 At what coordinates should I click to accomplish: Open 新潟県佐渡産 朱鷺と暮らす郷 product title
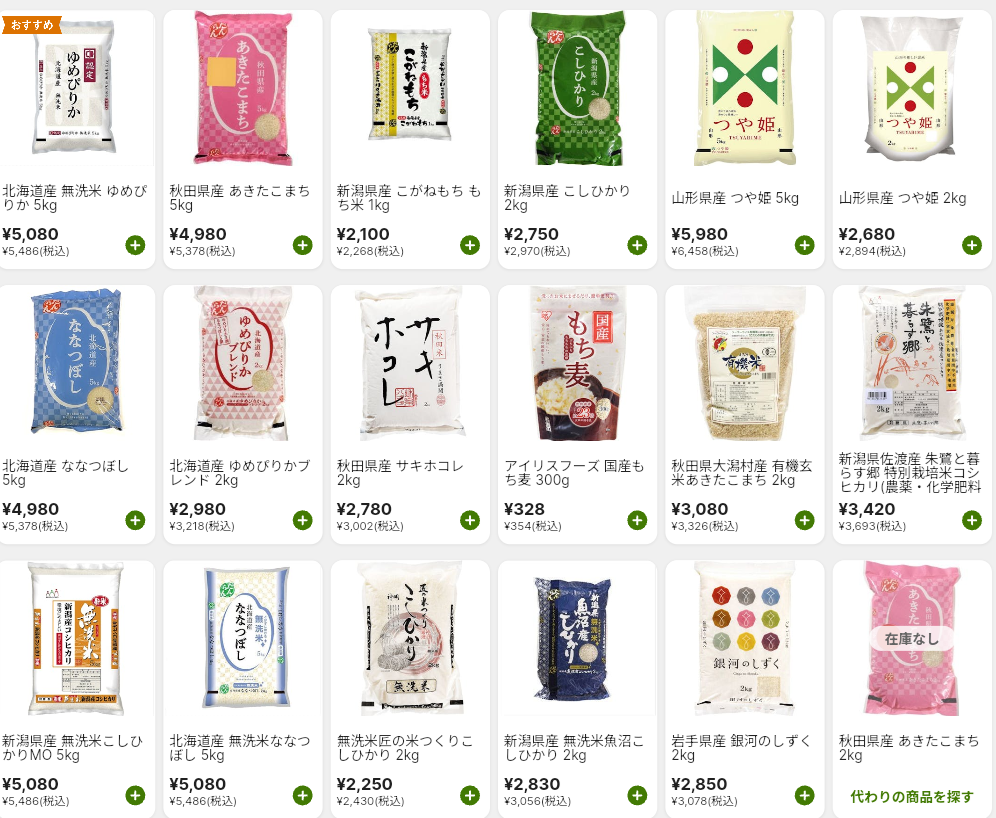(x=910, y=473)
